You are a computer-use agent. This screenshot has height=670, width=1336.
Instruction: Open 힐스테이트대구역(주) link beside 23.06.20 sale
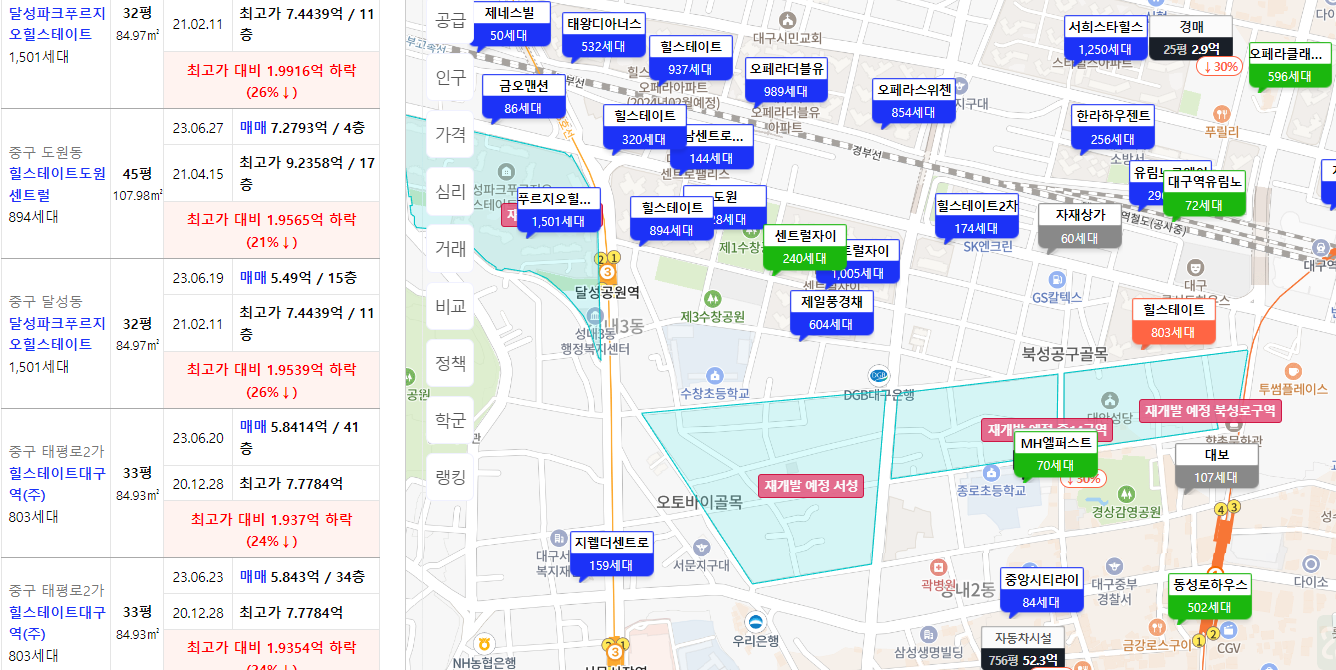pos(57,483)
